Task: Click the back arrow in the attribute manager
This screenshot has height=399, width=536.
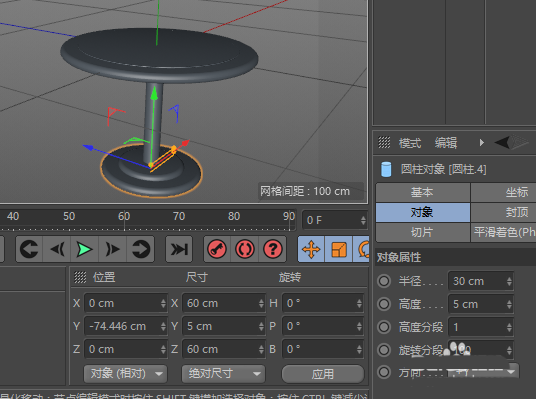Action: [502, 142]
